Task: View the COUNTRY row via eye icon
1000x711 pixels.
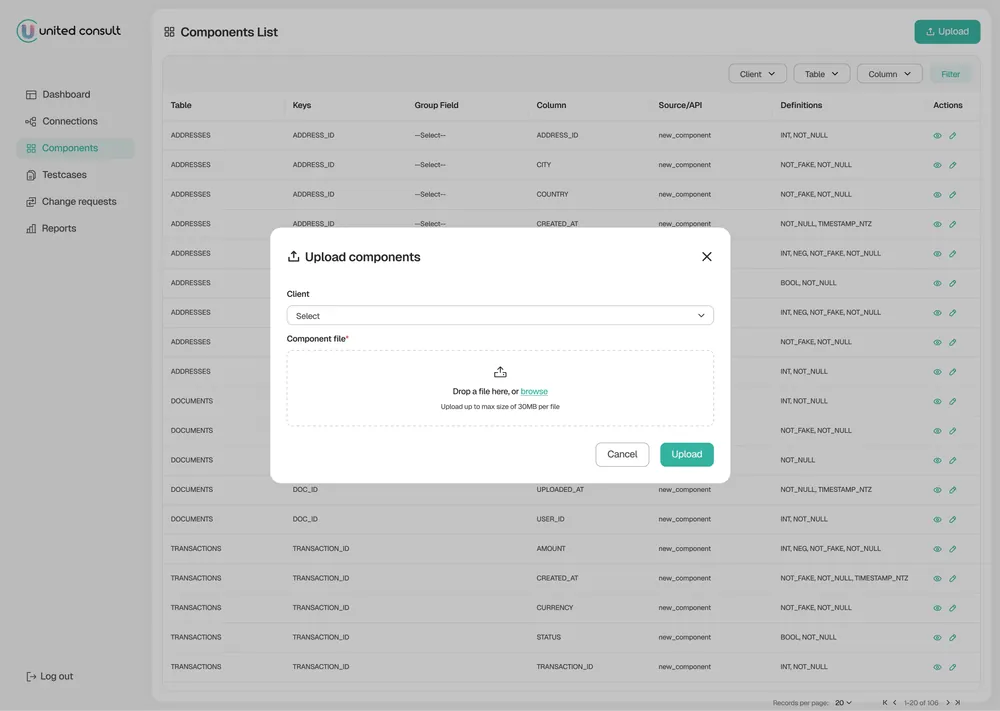Action: coord(937,194)
